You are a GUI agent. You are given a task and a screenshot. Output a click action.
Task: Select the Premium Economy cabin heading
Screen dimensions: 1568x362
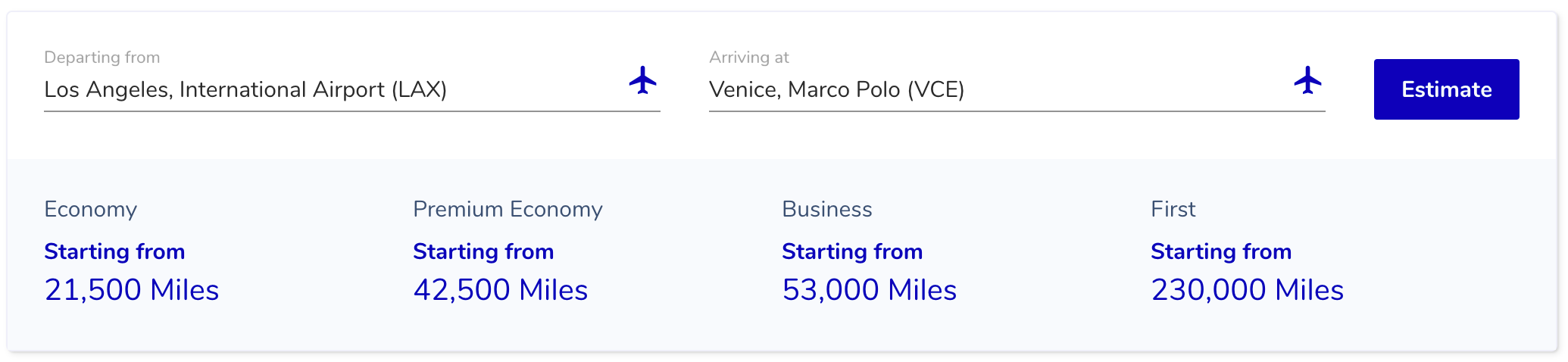click(508, 210)
